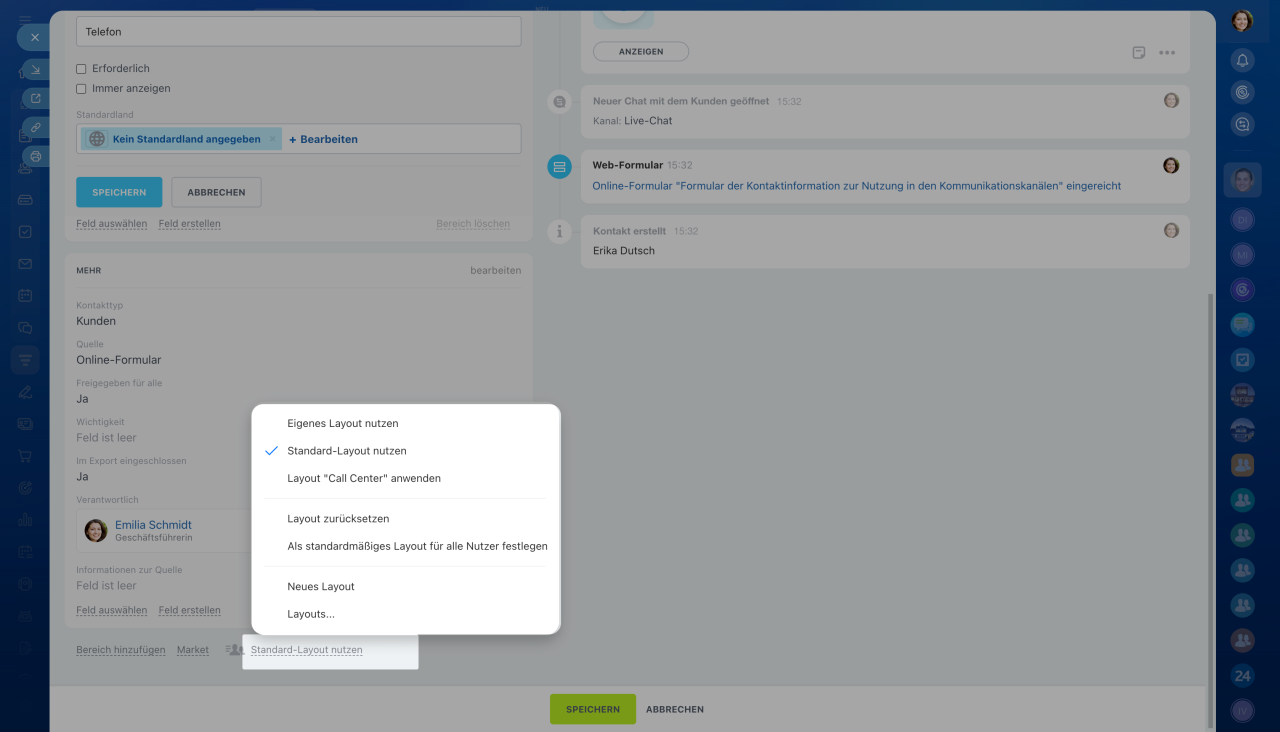Open the mail envelope icon in left sidebar

pyautogui.click(x=25, y=264)
